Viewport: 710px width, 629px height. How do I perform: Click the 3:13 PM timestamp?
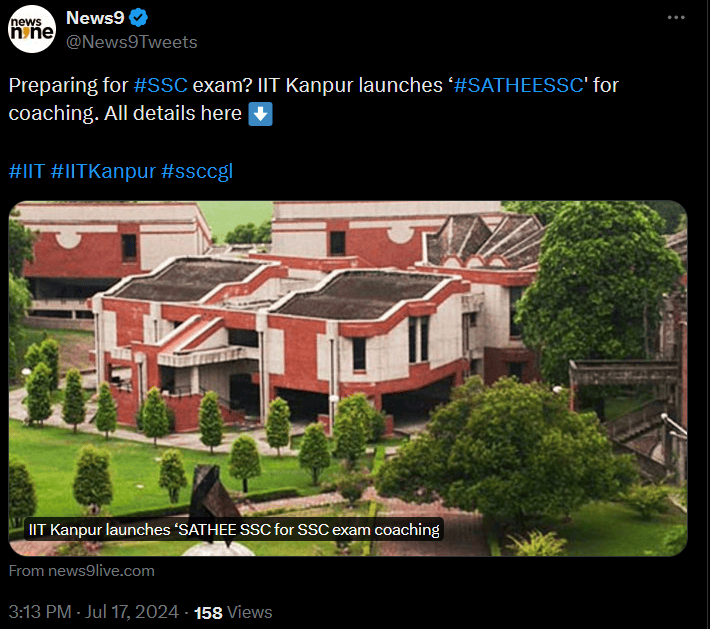[40, 612]
